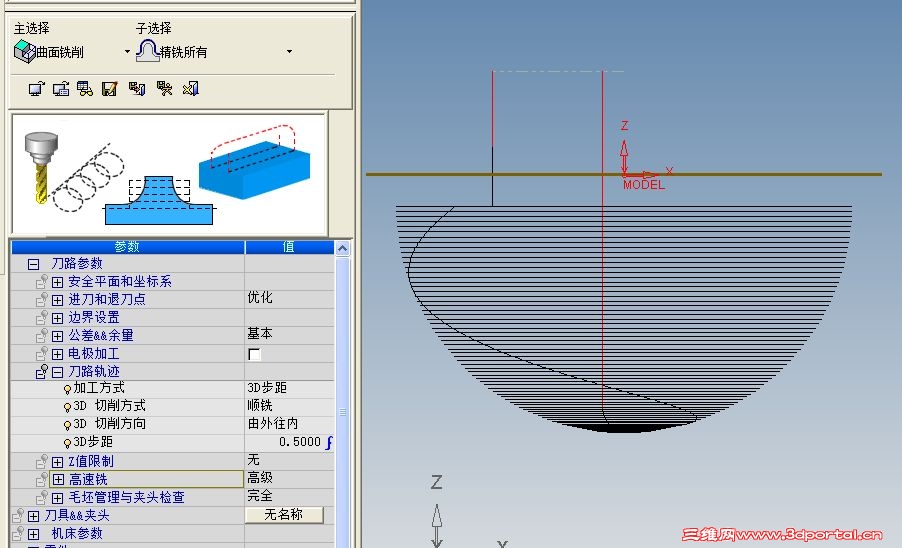Click the lock icon beside 进刀和退刀点
Screen dimensions: 902x548
[x=41, y=299]
